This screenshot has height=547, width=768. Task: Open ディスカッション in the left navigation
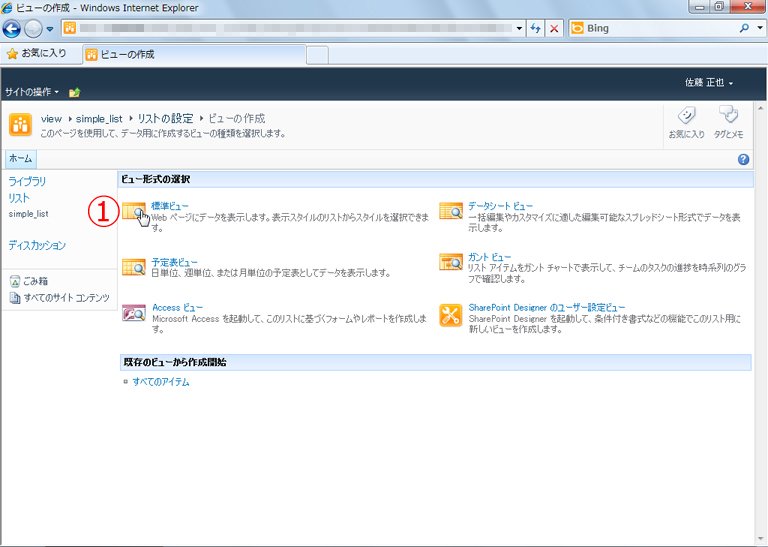[x=37, y=245]
